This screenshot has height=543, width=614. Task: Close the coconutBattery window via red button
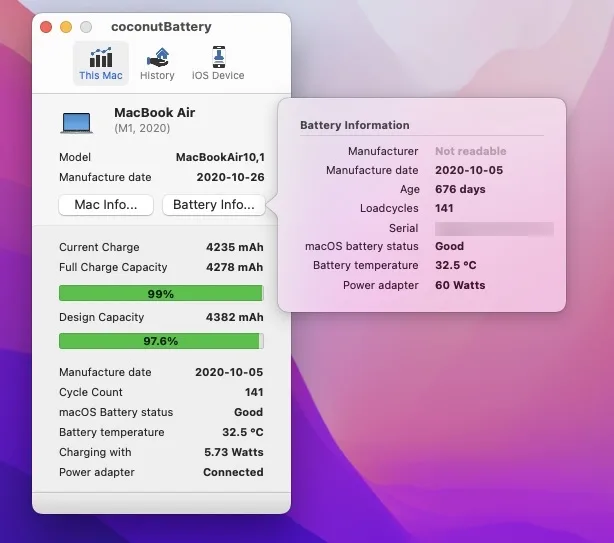(x=46, y=27)
